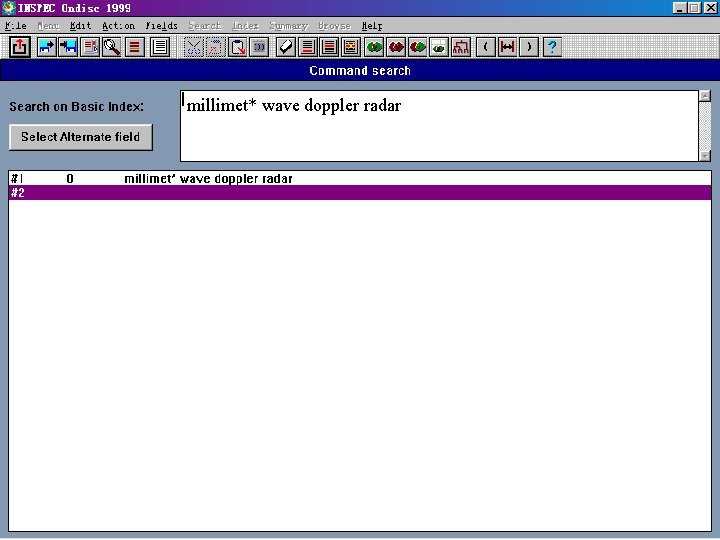The image size is (720, 540).
Task: Click the lines icon with middle red bars
Action: [x=329, y=47]
